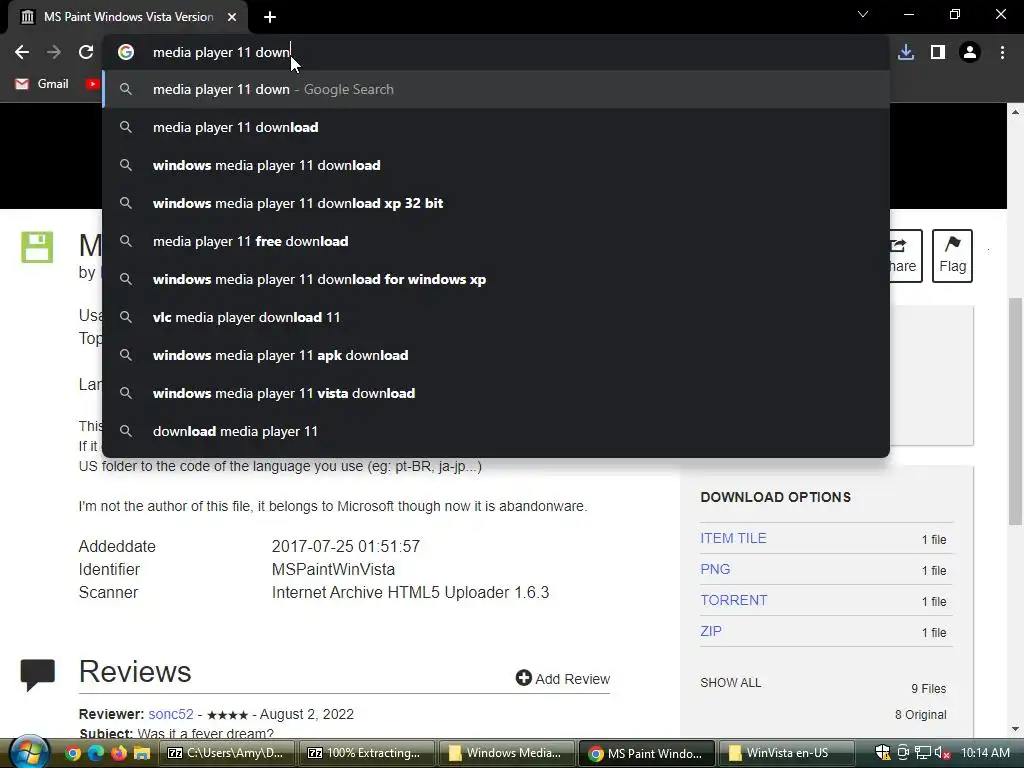Choose 'windows media player 11 apk download'
Viewport: 1024px width, 768px height.
tap(496, 355)
